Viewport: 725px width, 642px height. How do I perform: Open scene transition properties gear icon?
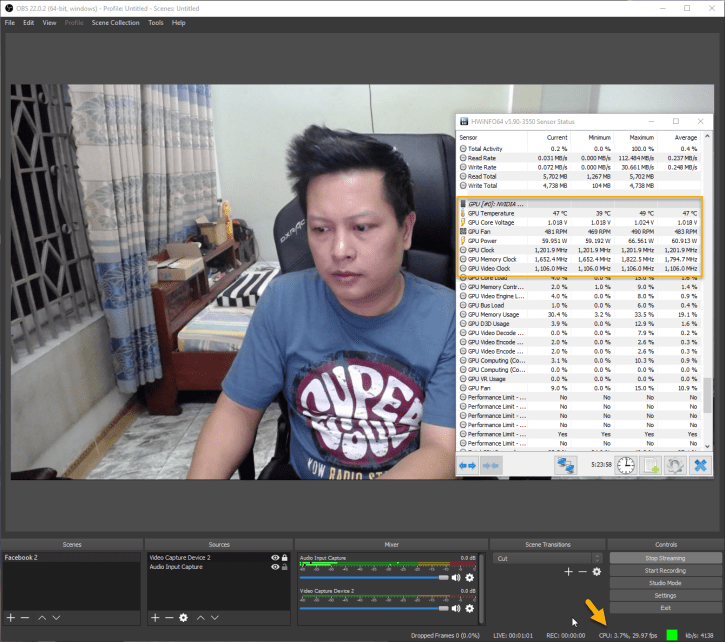tap(597, 571)
